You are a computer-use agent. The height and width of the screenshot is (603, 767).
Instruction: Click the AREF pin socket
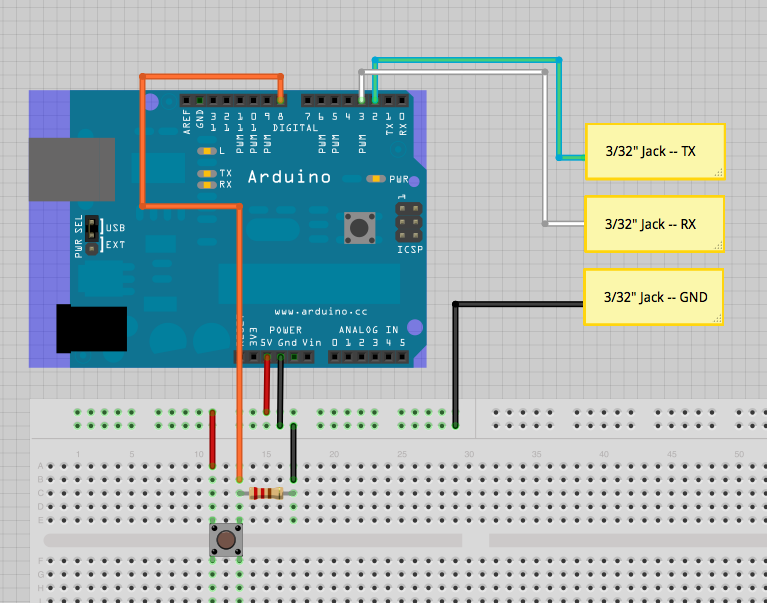(186, 100)
